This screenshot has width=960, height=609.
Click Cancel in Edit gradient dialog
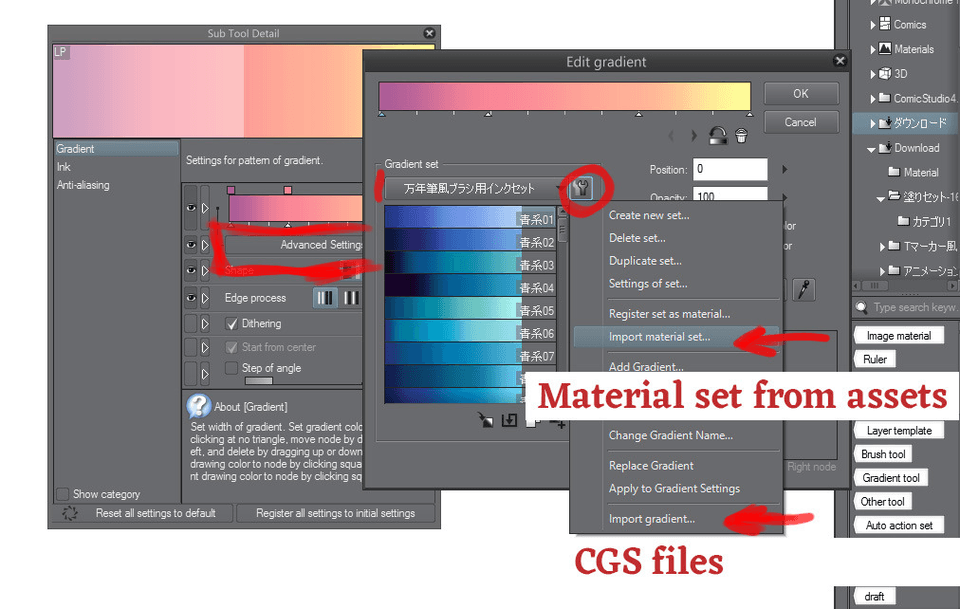point(801,122)
